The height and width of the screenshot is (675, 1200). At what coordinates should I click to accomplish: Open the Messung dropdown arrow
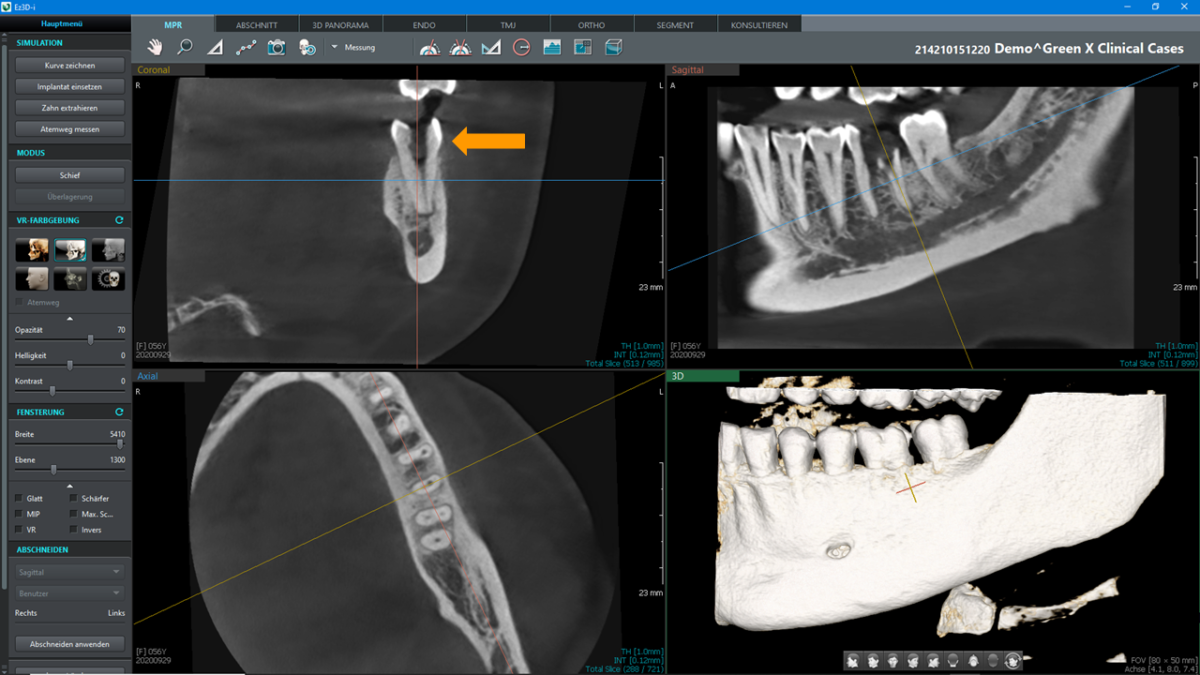[x=335, y=47]
